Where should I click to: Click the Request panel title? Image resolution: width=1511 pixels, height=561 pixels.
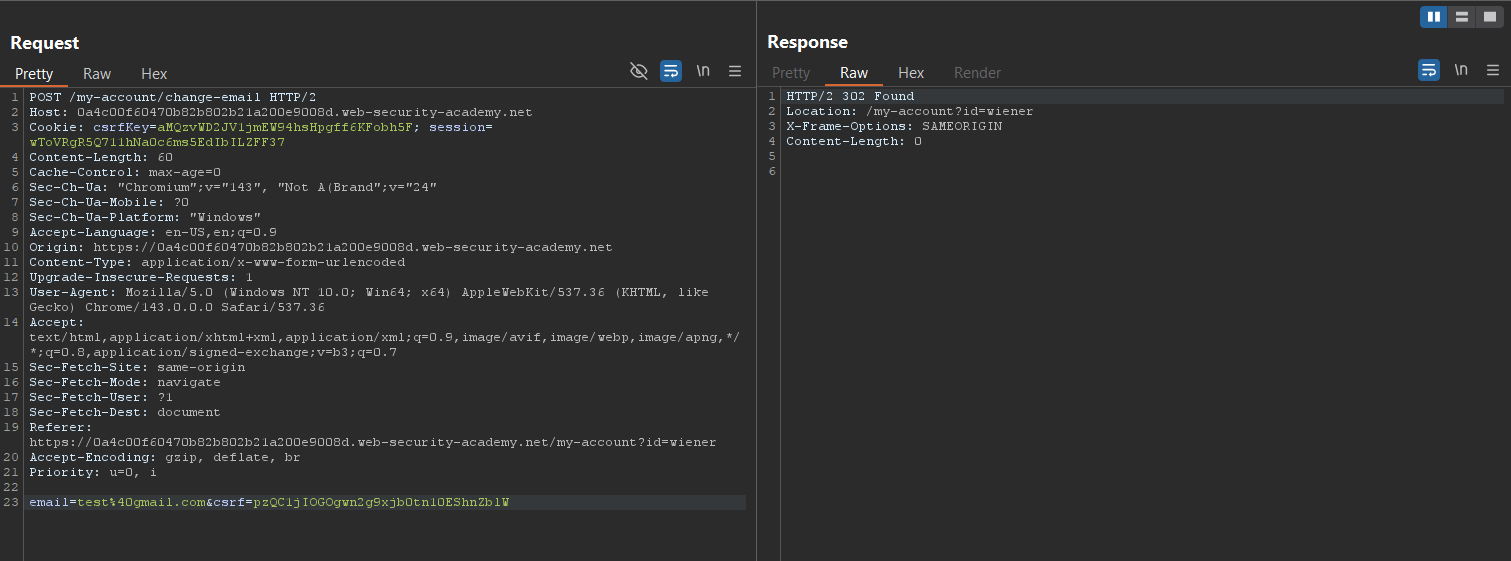pos(45,43)
